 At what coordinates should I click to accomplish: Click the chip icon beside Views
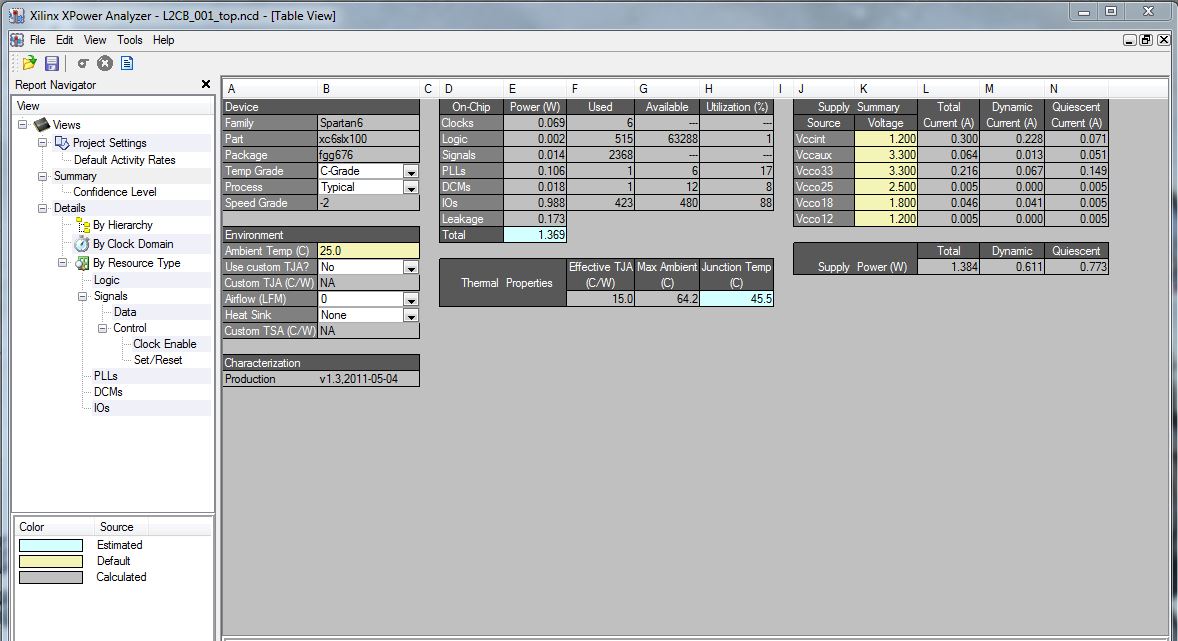[x=42, y=125]
